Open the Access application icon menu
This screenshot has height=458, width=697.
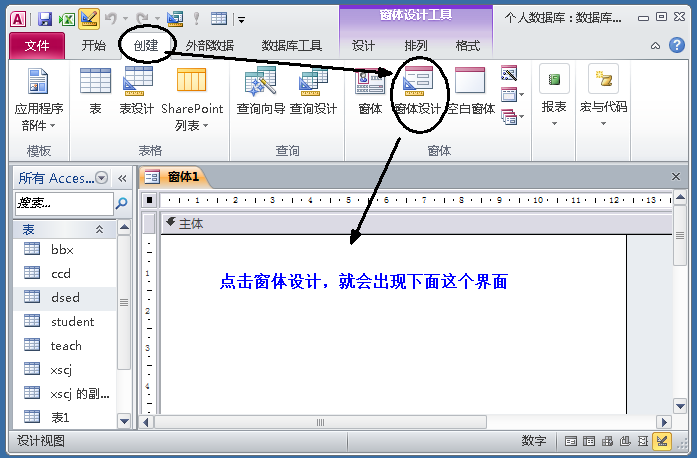coord(18,19)
